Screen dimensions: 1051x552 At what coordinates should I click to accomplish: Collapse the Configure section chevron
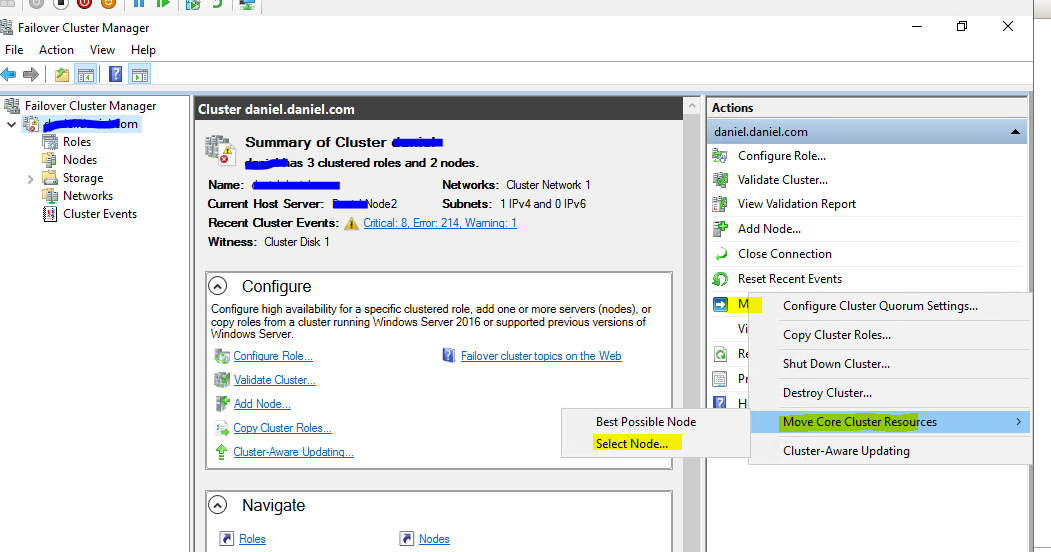point(217,286)
